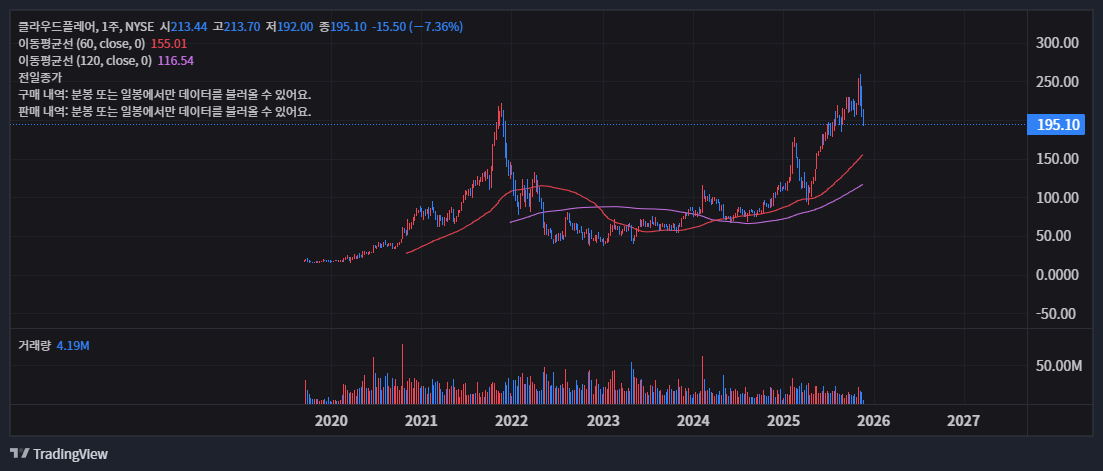Image resolution: width=1103 pixels, height=471 pixels.
Task: Click the 판매 내역 legend row
Action: pyautogui.click(x=164, y=111)
